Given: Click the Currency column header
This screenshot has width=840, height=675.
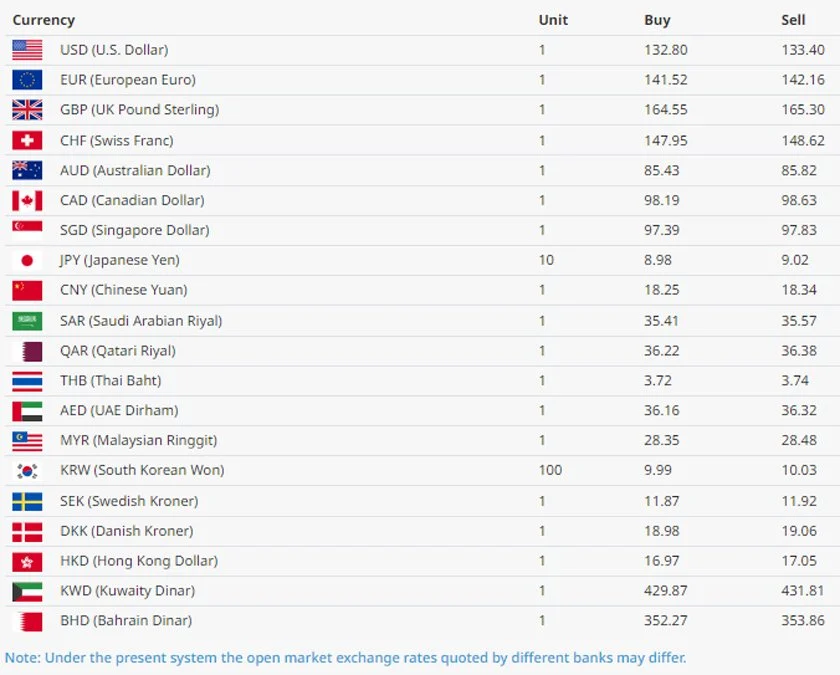Looking at the screenshot, I should (x=43, y=20).
